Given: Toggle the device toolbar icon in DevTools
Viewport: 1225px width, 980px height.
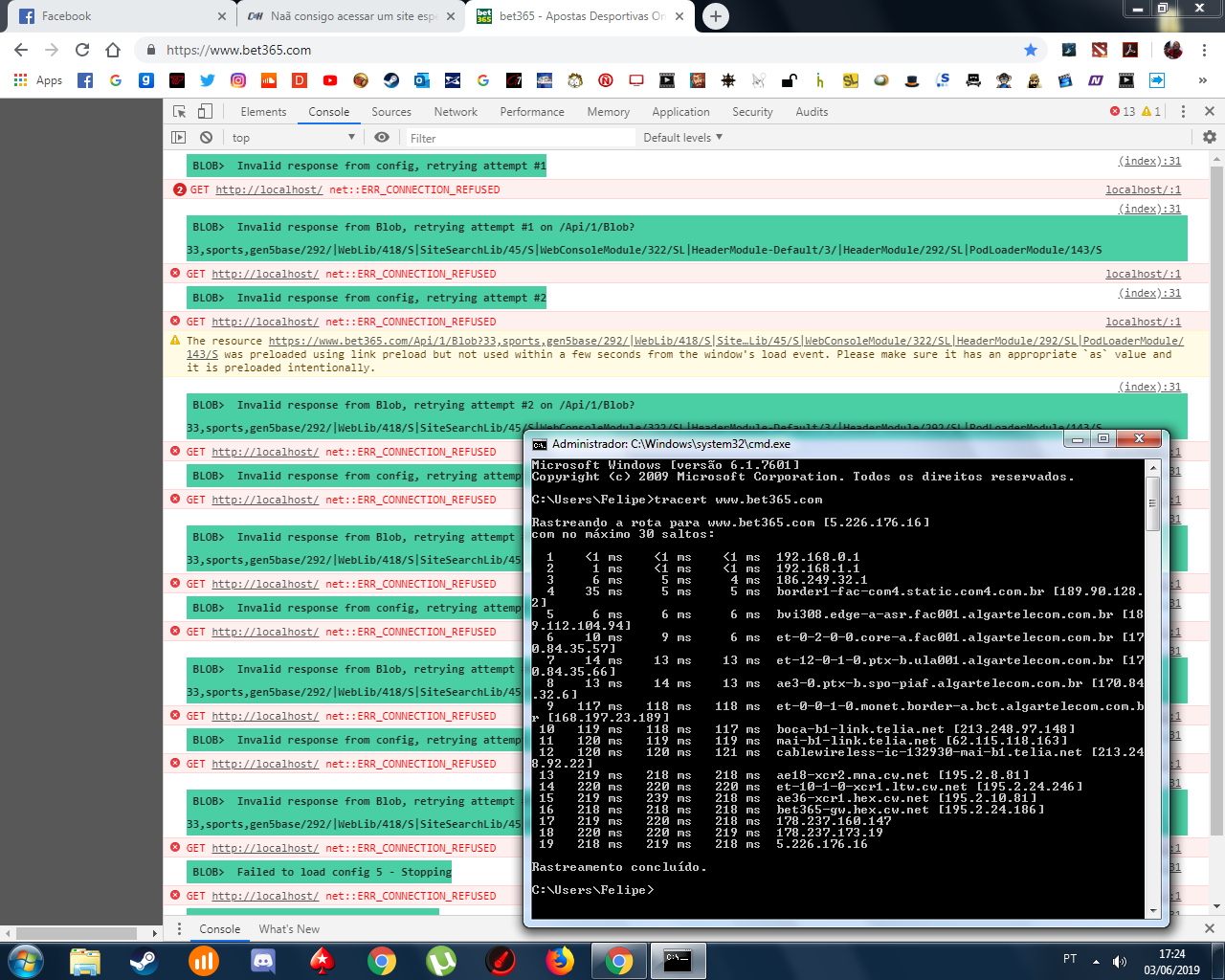Looking at the screenshot, I should point(205,112).
